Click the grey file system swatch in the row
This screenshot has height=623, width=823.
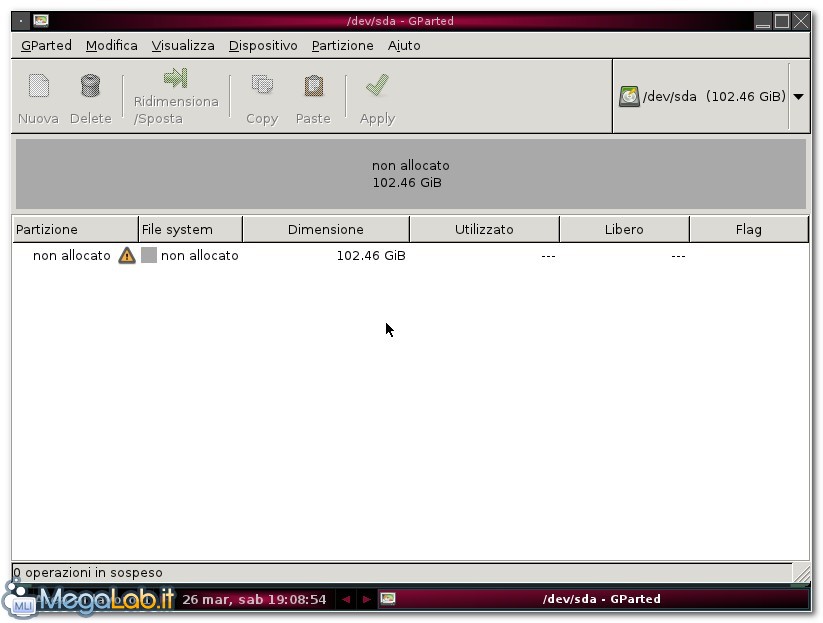[149, 256]
